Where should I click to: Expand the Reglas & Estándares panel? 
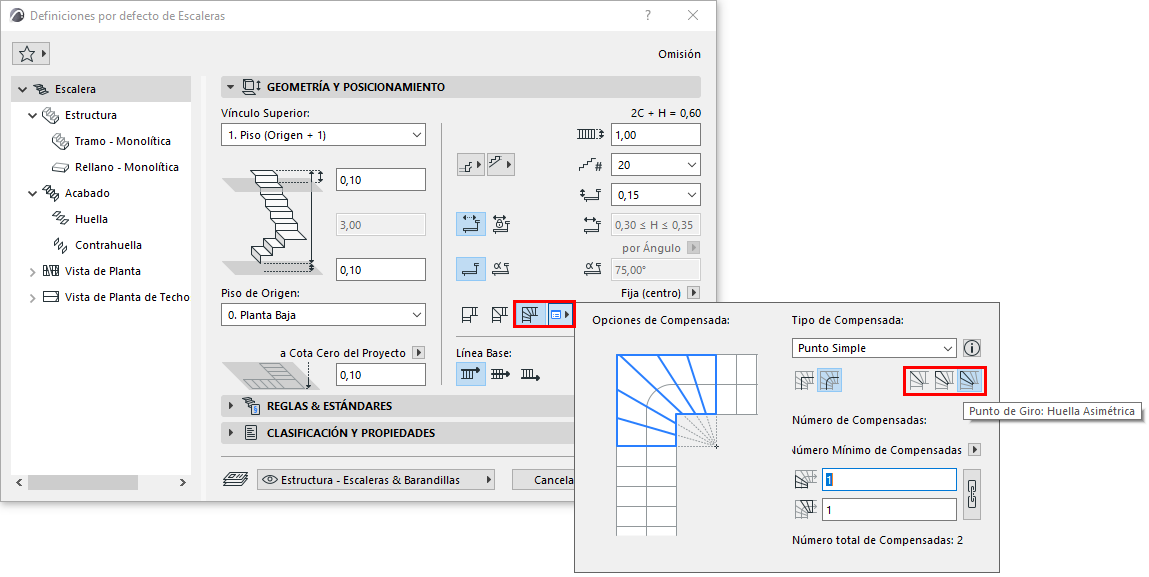coord(231,406)
